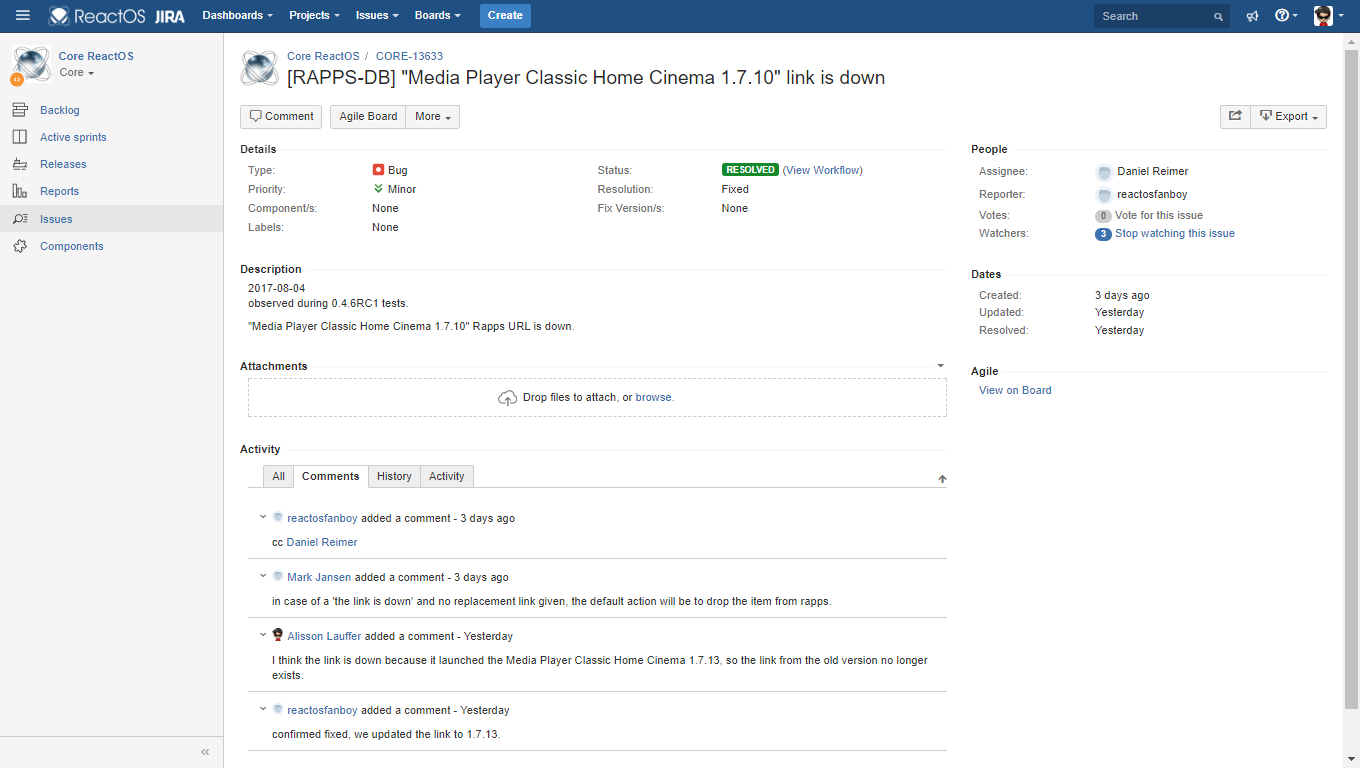Click the Search input field
Viewport: 1360px width, 768px height.
click(1162, 16)
